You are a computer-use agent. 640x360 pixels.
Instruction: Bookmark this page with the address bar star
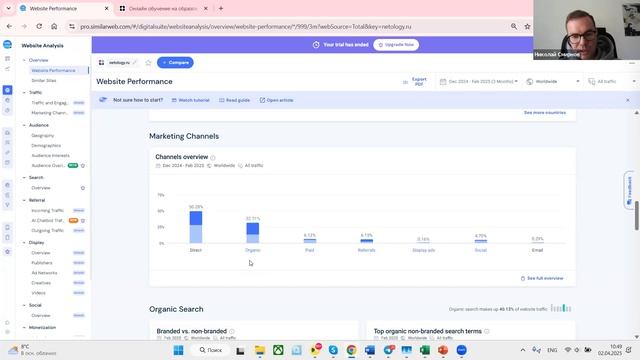pos(527,27)
